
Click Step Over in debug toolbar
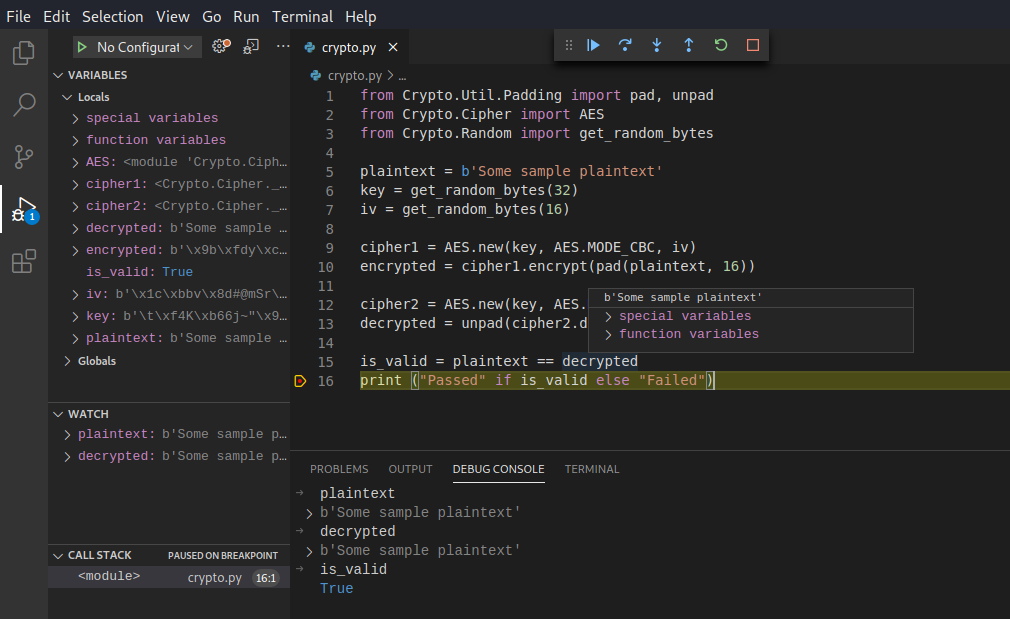point(625,45)
